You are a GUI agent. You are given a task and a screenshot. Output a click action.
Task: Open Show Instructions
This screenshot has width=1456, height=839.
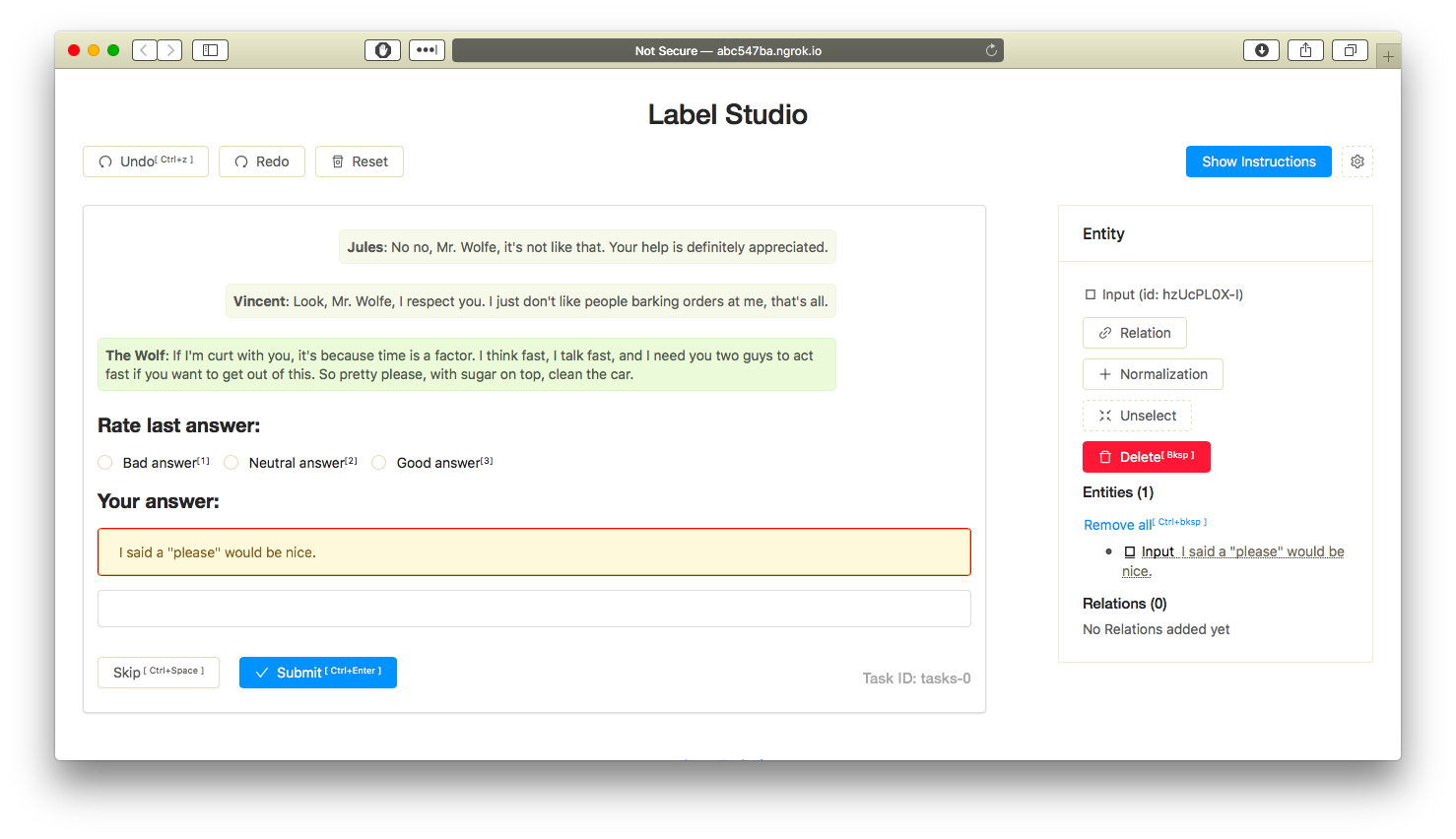pos(1259,161)
